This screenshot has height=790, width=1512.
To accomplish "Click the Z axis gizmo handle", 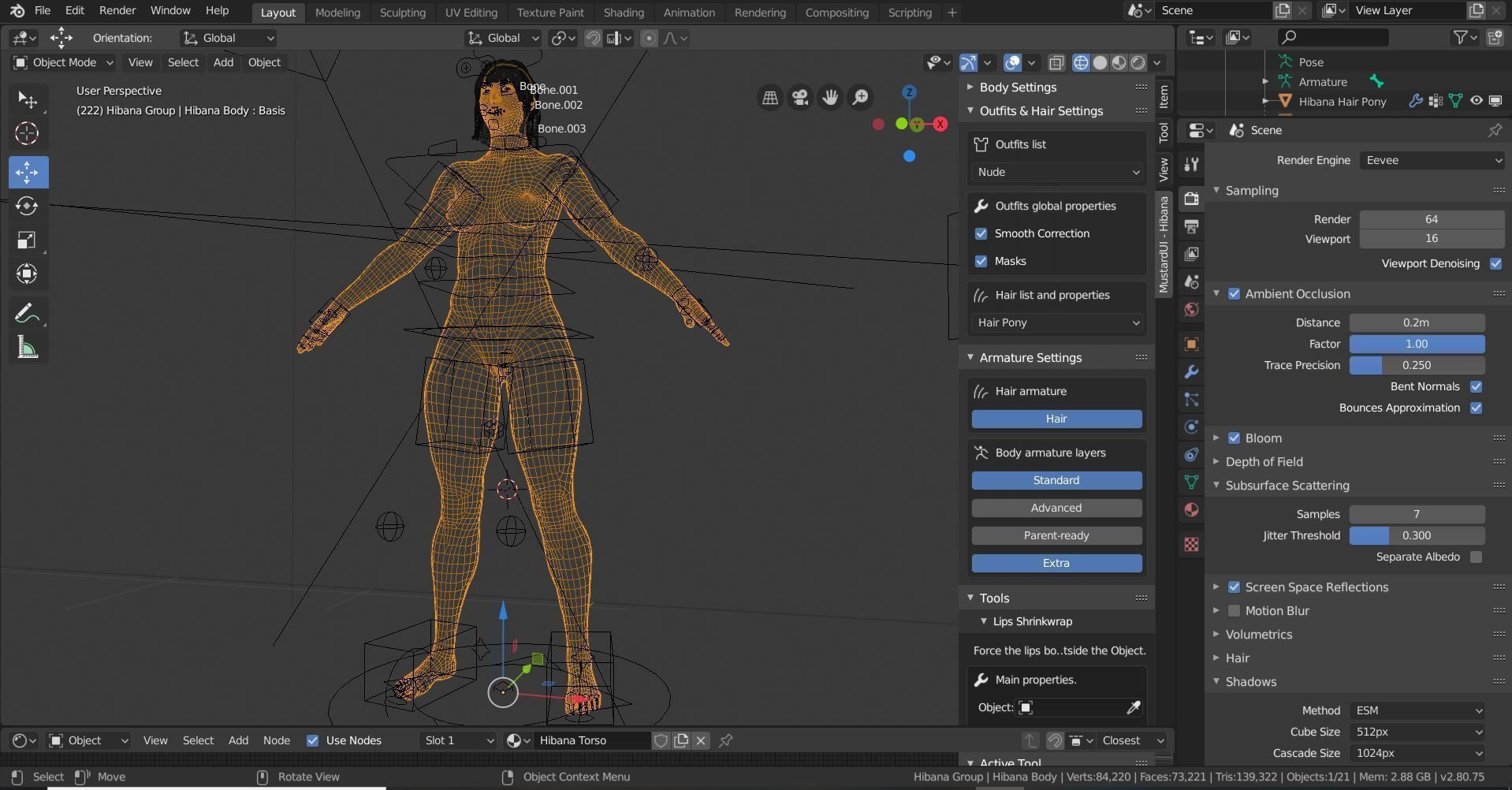I will point(909,92).
